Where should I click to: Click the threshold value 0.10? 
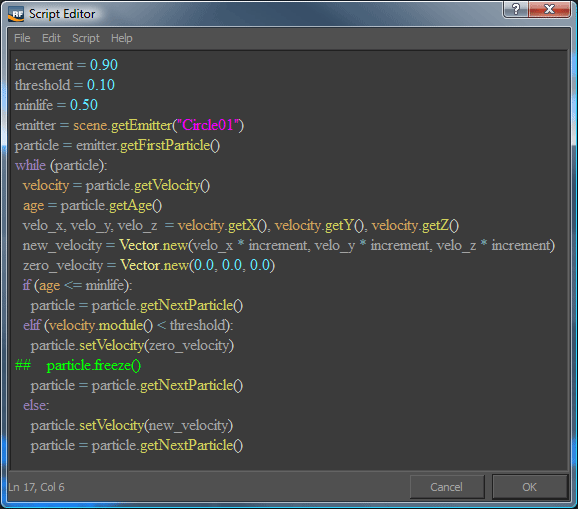101,85
